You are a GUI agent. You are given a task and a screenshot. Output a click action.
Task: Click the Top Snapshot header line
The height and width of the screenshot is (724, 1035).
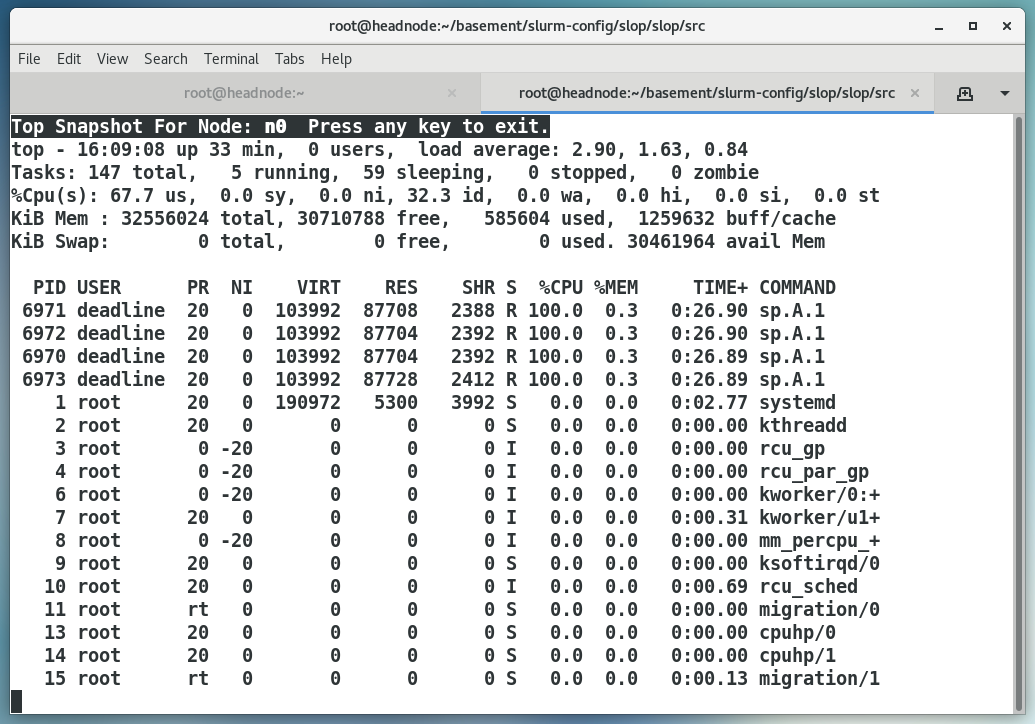pyautogui.click(x=280, y=127)
